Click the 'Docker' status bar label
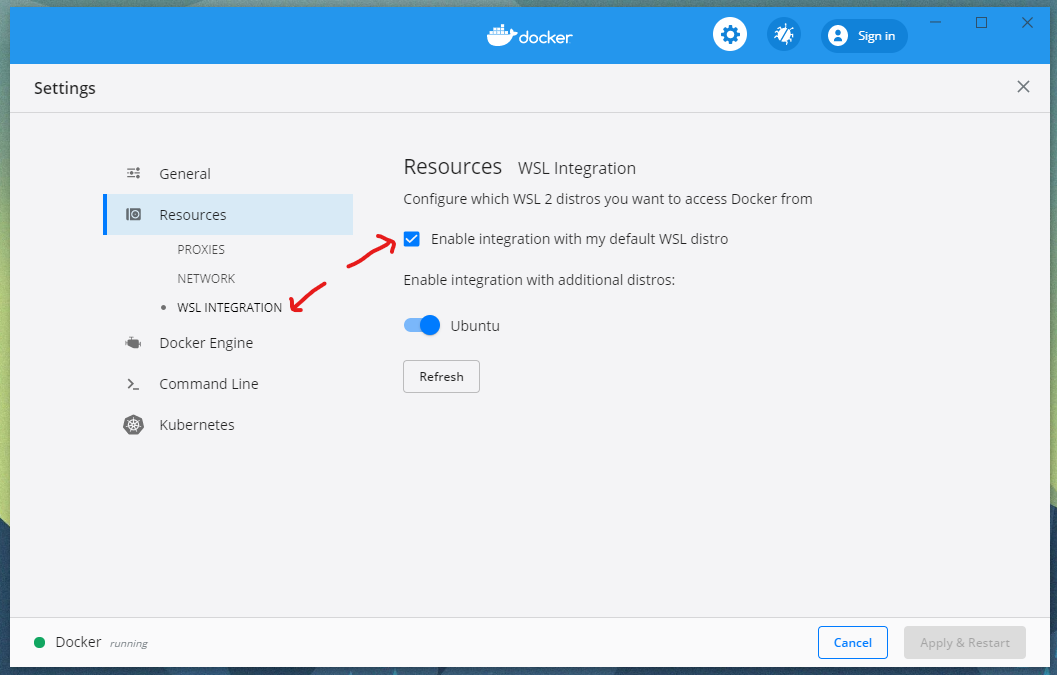 tap(78, 642)
